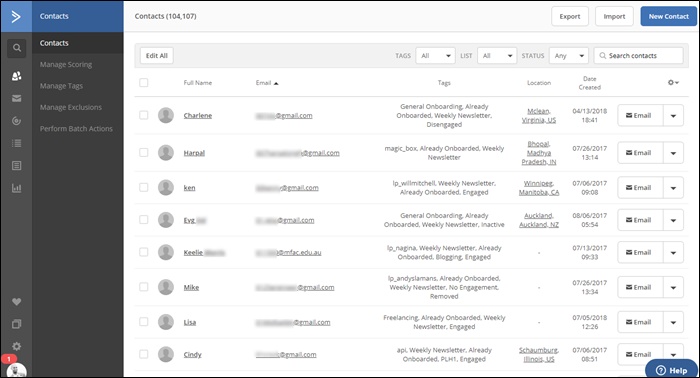Select the Contacts people icon in sidebar
This screenshot has height=378, width=700.
tap(17, 76)
